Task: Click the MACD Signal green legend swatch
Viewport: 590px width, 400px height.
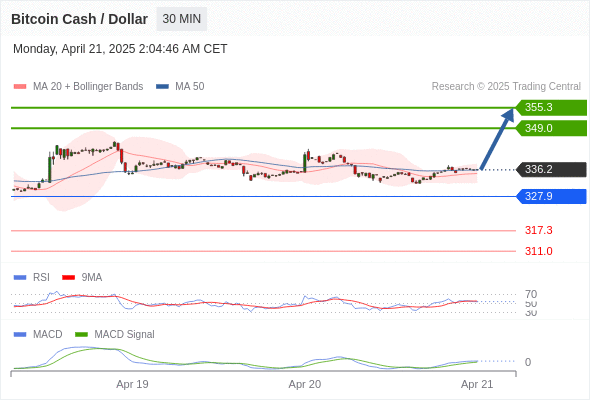Action: click(81, 335)
